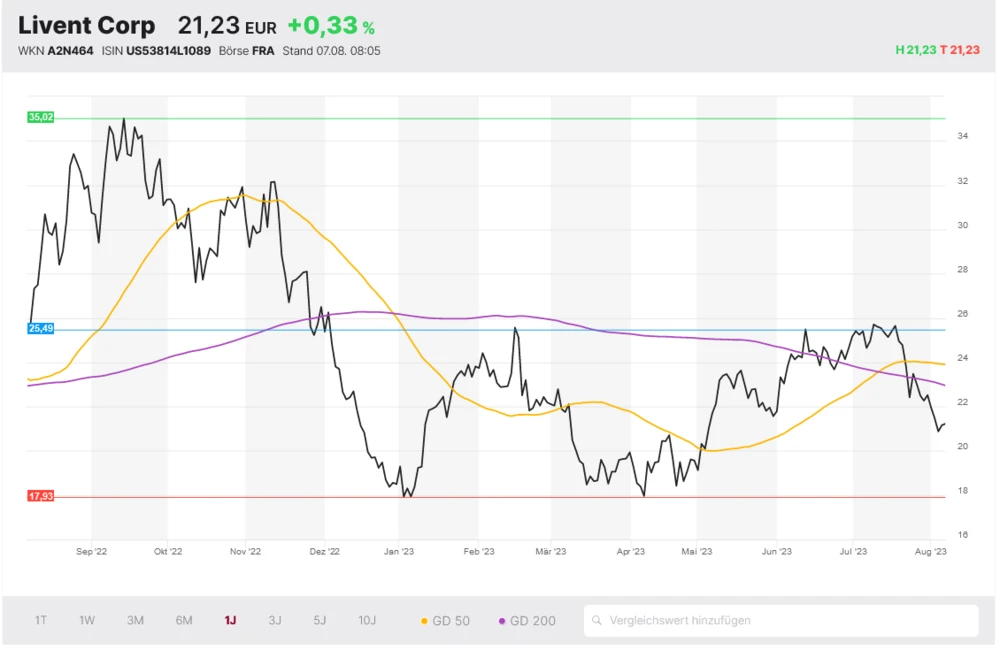Click the magnifier icon in the comparison field
1000x650 pixels.
[x=597, y=621]
